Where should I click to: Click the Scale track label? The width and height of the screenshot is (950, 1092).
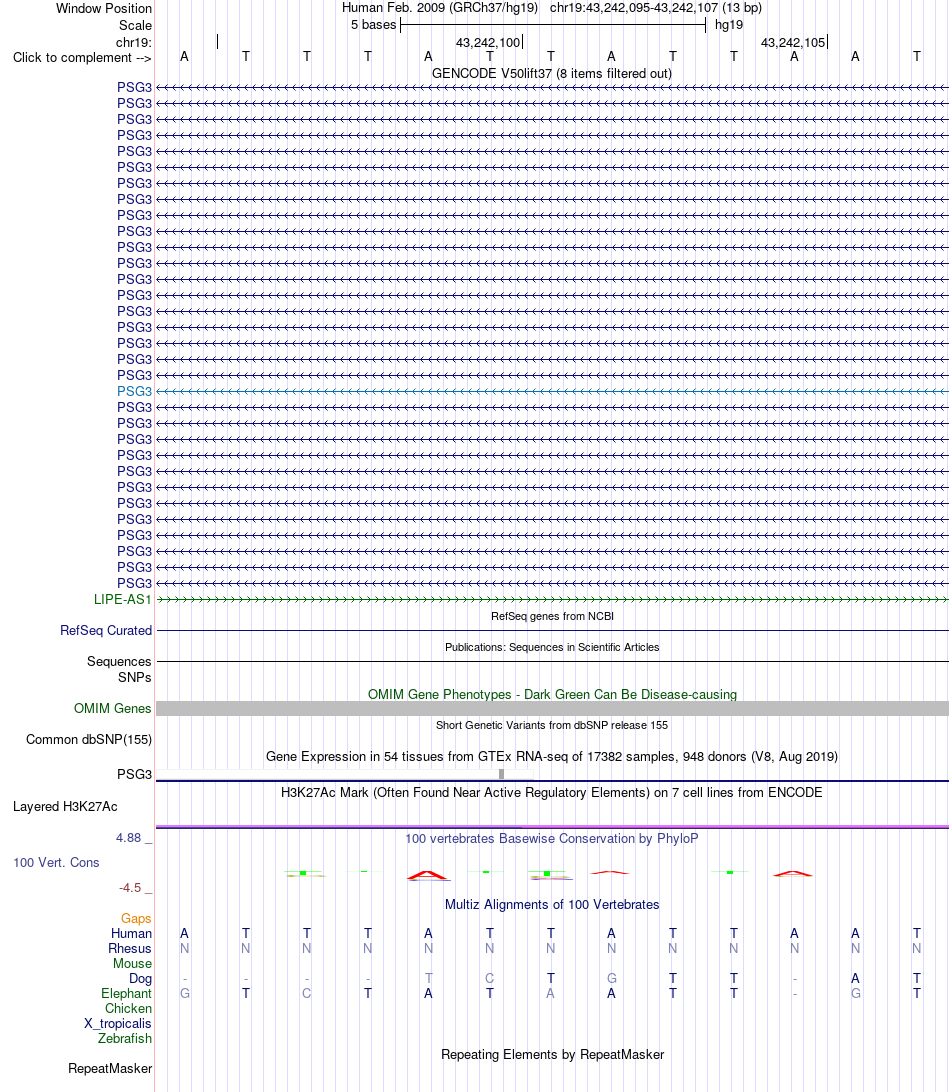coord(135,25)
